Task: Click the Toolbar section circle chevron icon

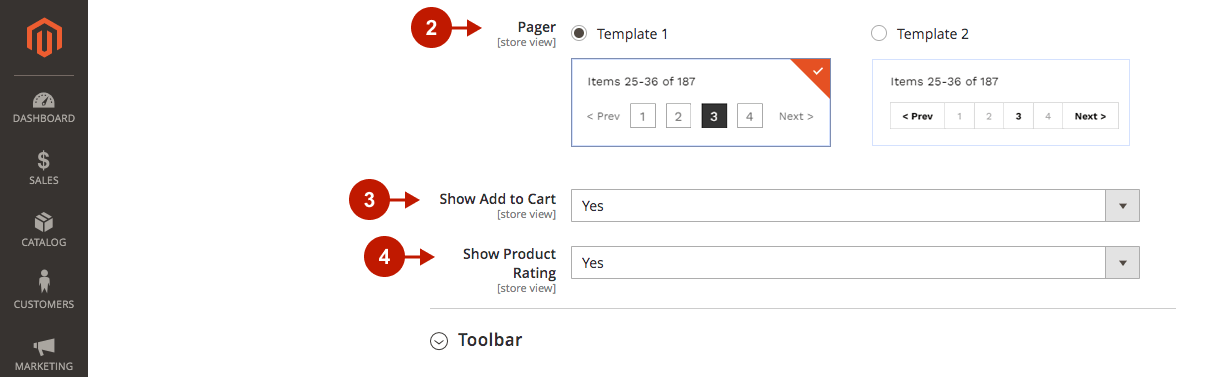Action: click(438, 341)
